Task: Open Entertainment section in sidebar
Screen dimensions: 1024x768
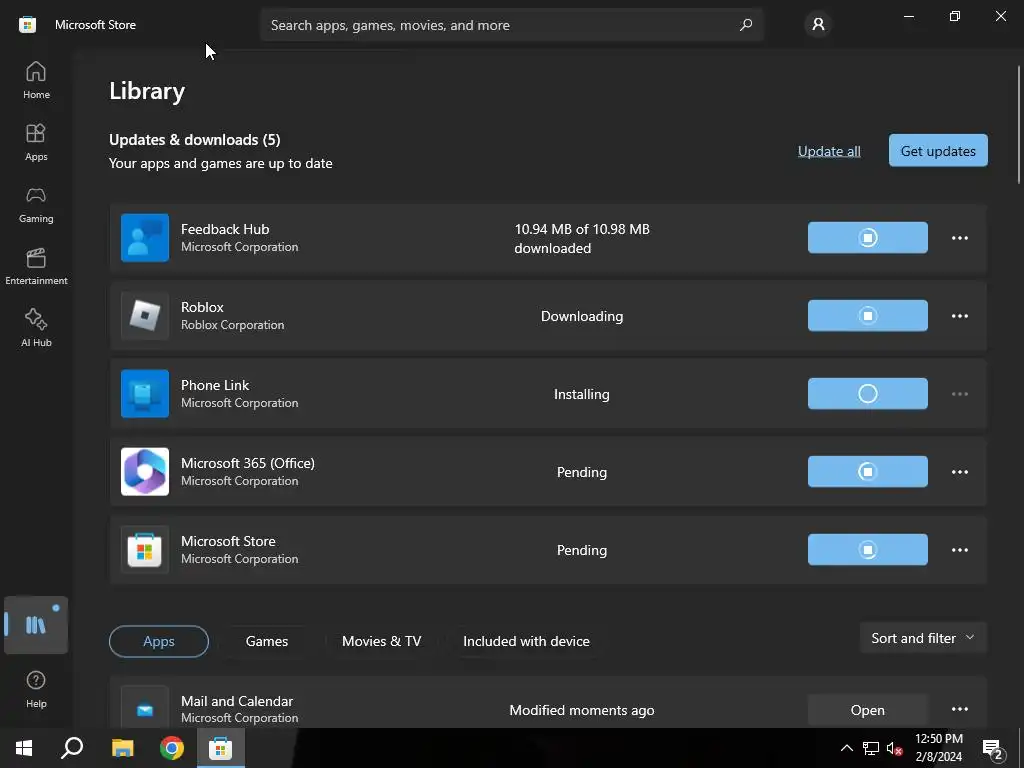Action: coord(36,266)
